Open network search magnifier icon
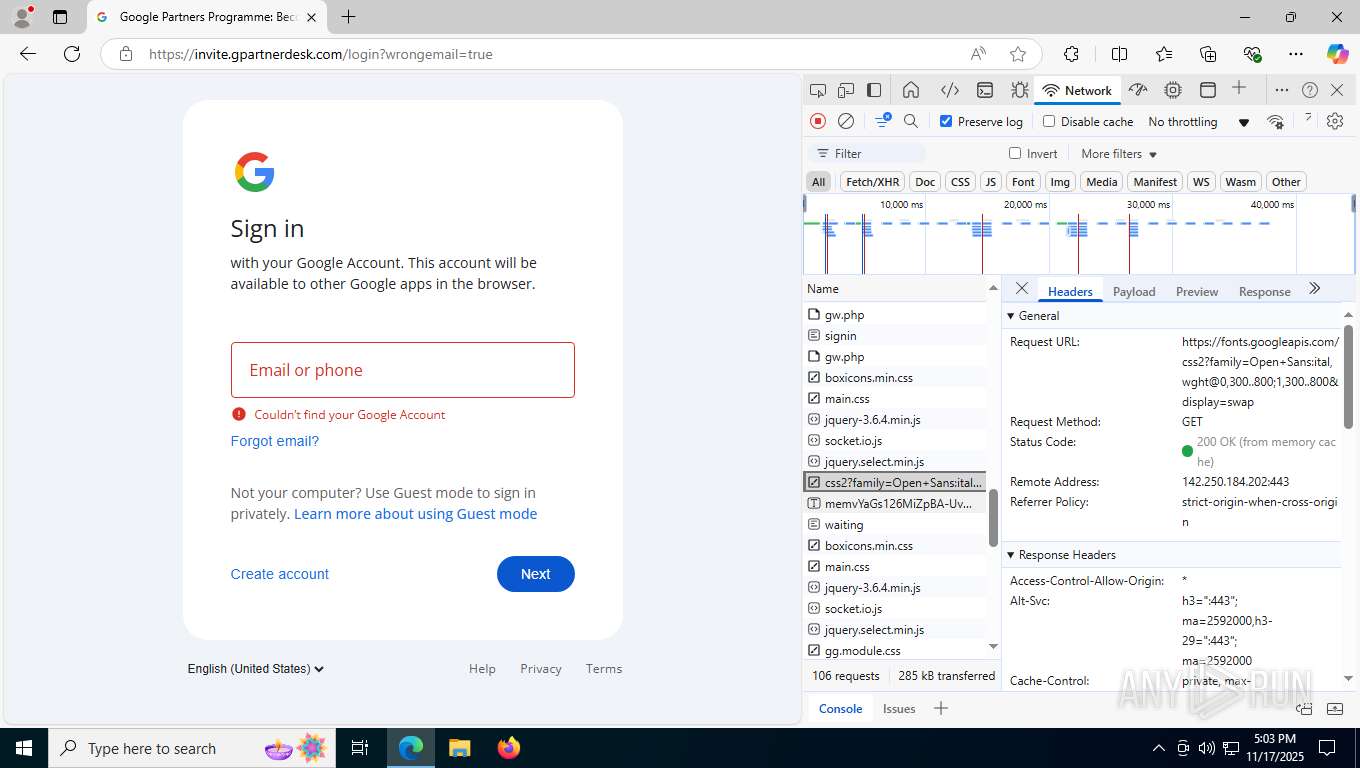The width and height of the screenshot is (1360, 768). click(x=911, y=121)
